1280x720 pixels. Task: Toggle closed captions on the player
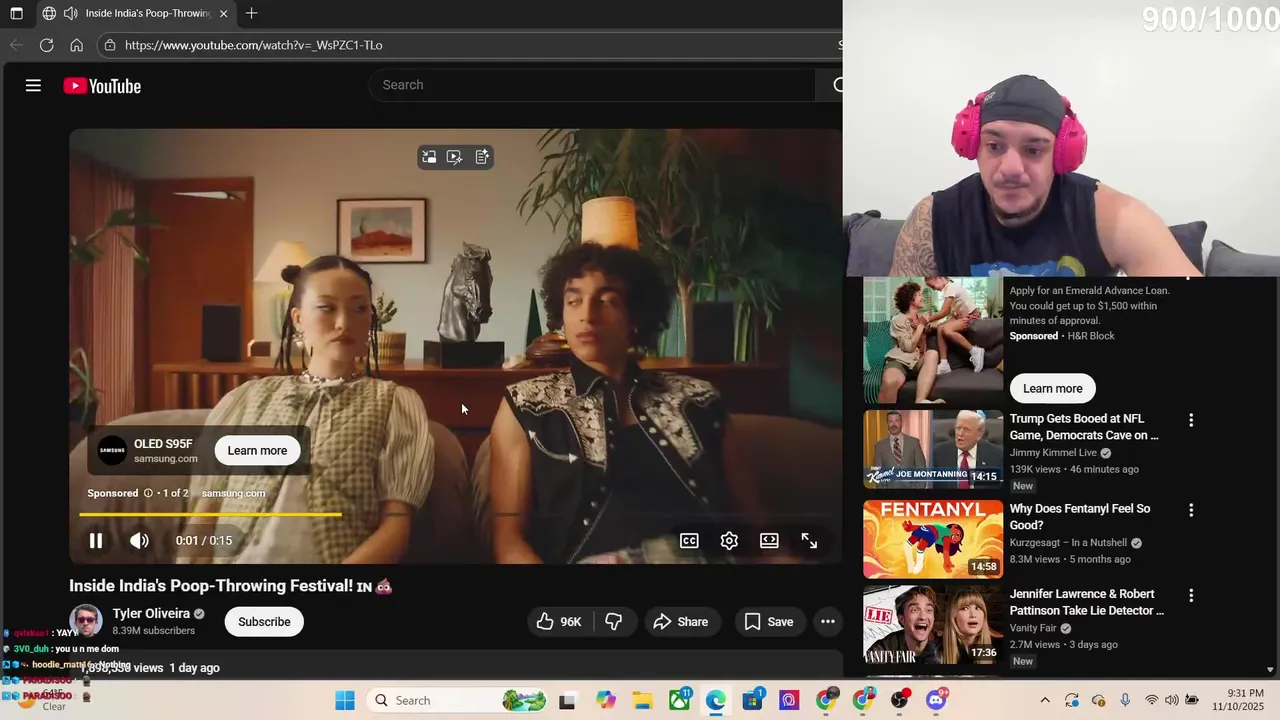click(x=689, y=541)
